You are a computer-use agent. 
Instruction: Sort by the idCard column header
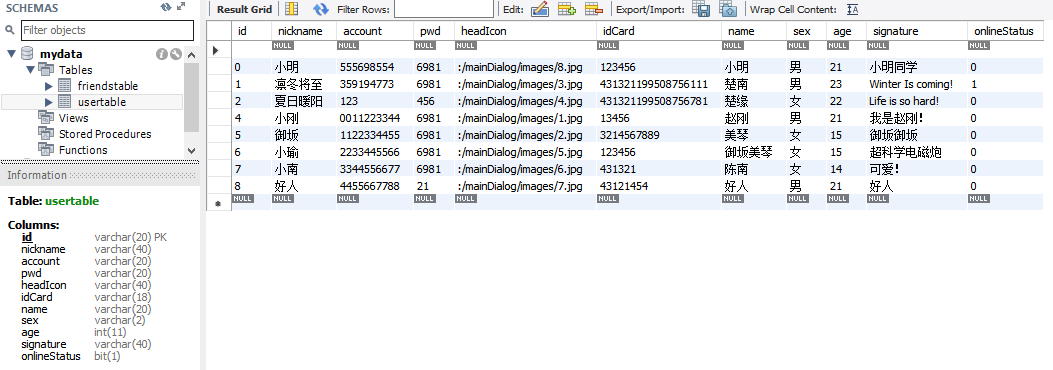click(x=658, y=31)
